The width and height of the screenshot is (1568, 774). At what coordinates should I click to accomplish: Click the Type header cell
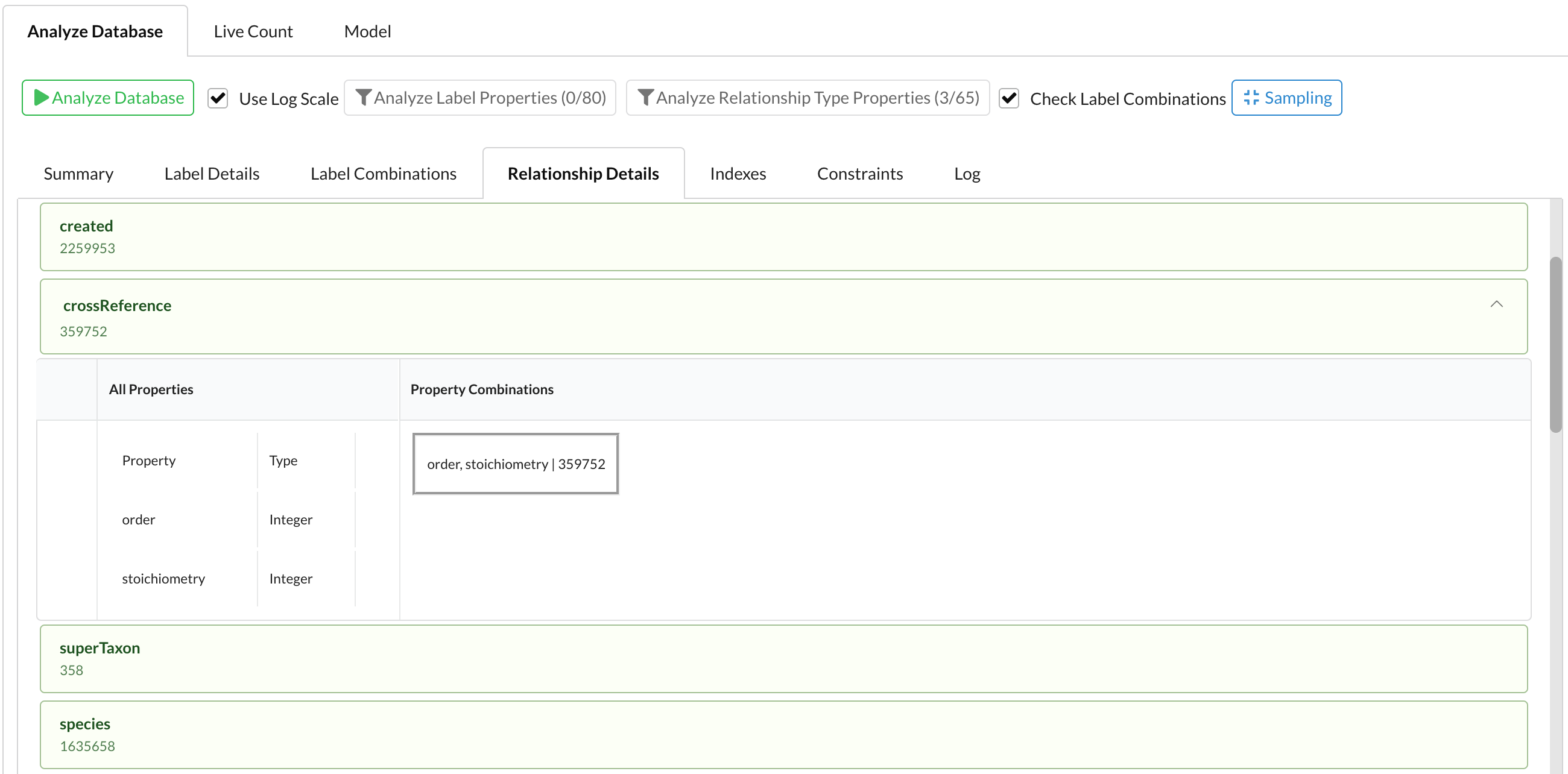point(306,461)
